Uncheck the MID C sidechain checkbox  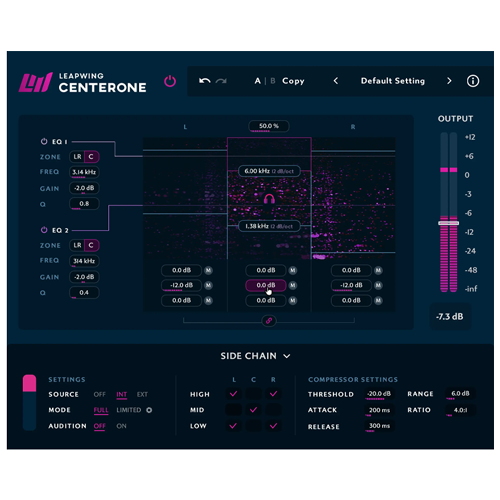pyautogui.click(x=253, y=410)
